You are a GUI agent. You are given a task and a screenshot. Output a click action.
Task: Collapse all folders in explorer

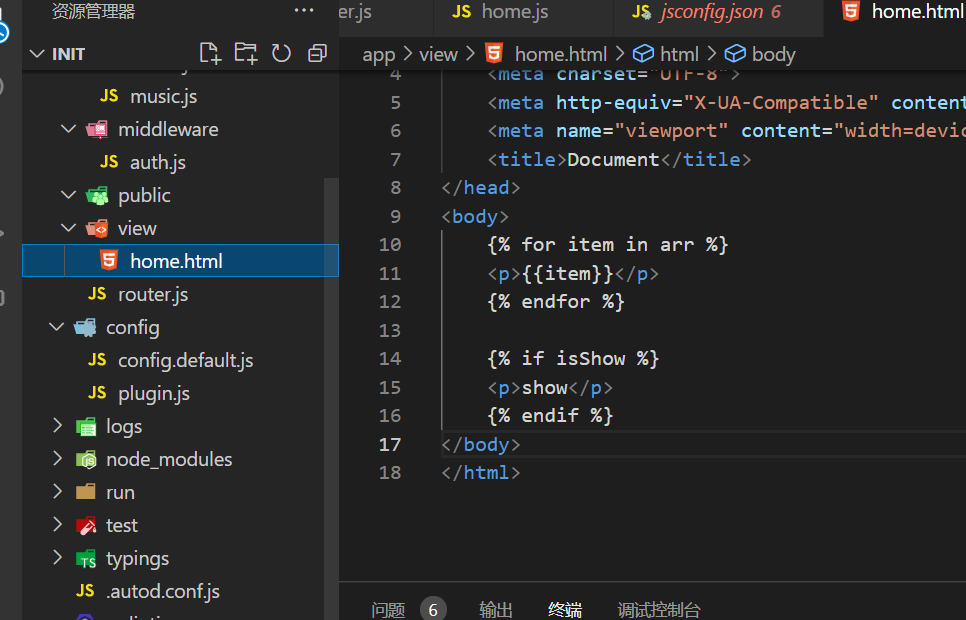click(317, 54)
